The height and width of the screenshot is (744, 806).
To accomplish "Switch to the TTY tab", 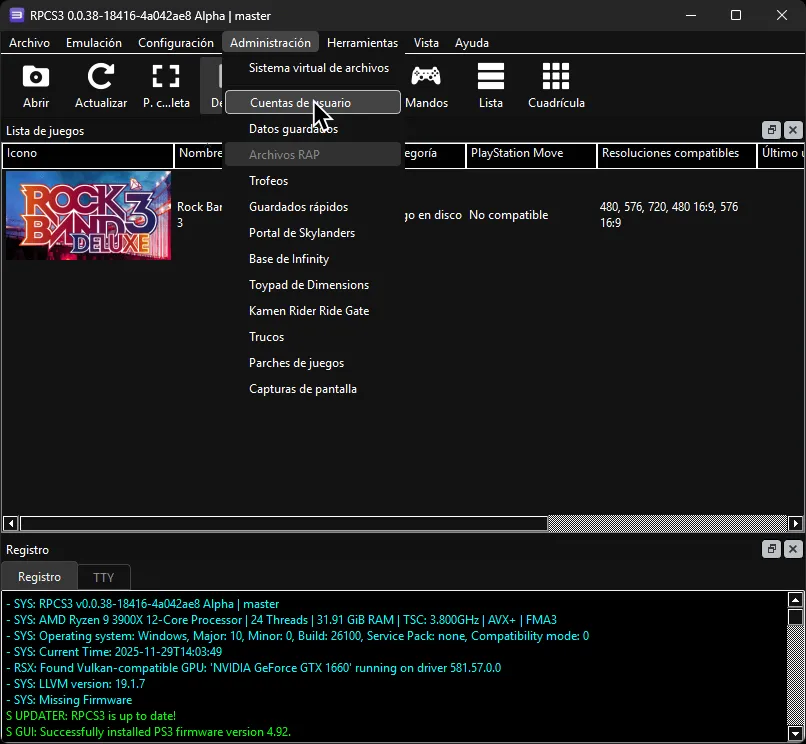I will tap(104, 577).
